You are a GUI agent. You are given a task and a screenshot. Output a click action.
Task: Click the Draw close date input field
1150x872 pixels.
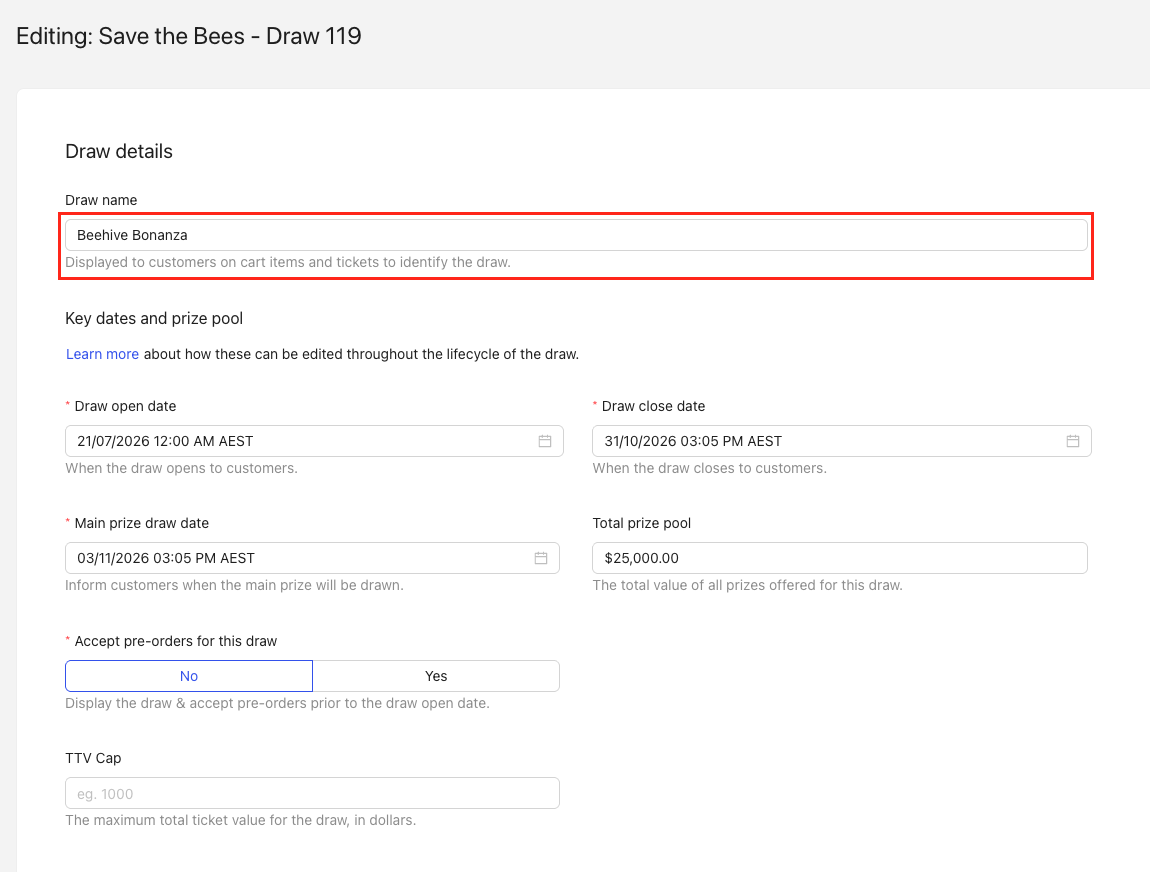841,441
